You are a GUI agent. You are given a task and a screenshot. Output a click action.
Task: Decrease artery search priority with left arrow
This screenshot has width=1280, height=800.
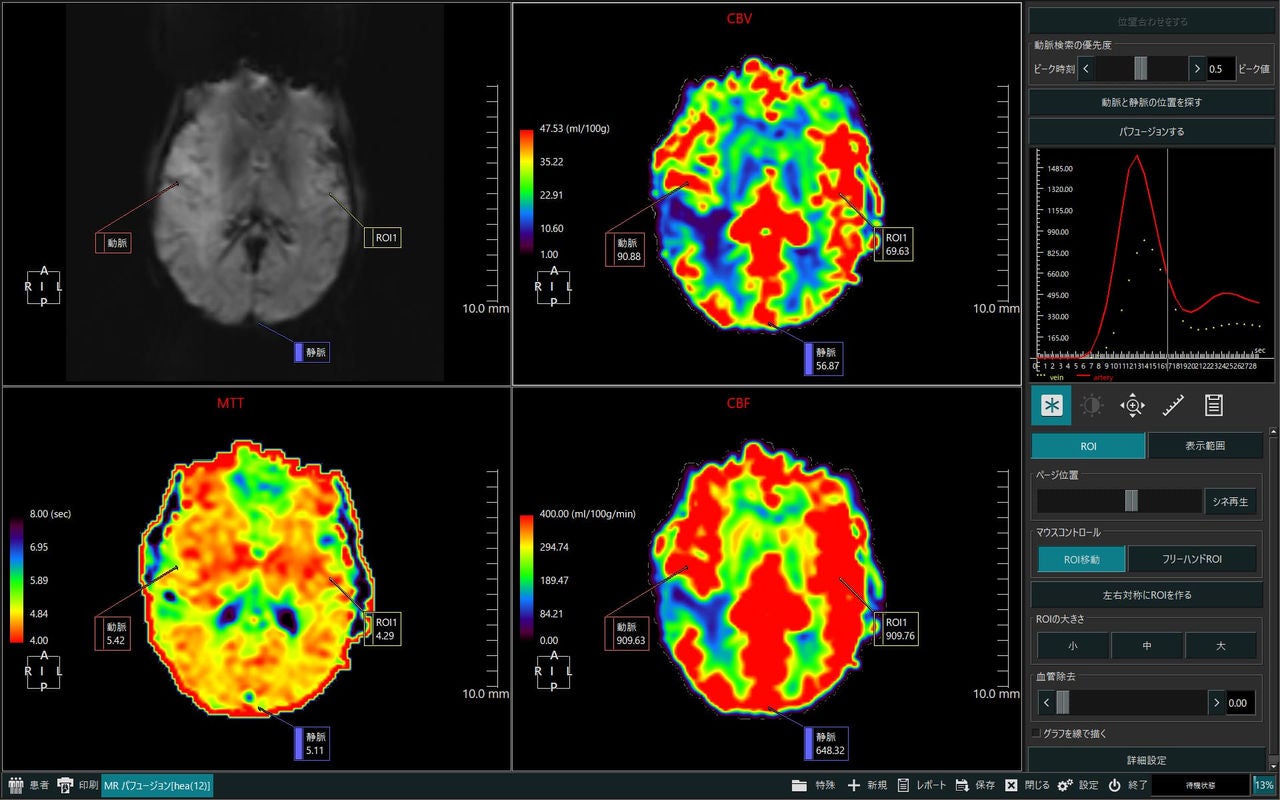pyautogui.click(x=1087, y=69)
